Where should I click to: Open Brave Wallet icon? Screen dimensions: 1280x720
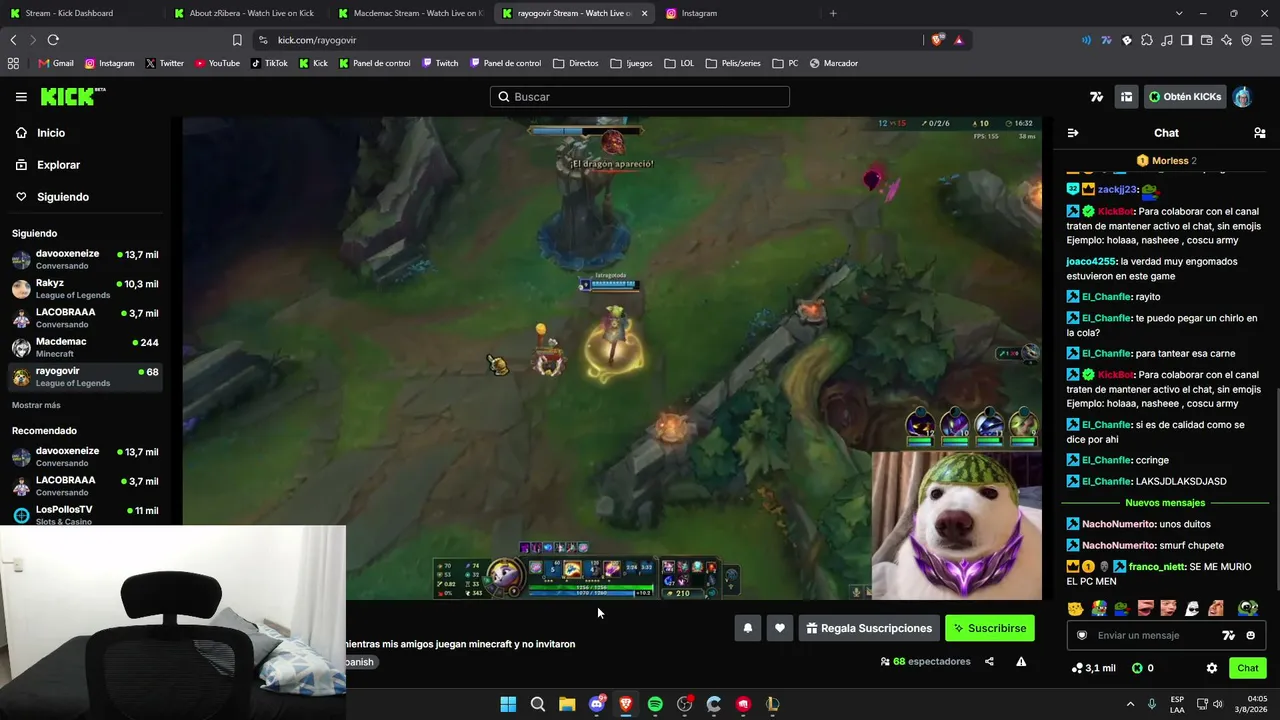tap(1207, 40)
